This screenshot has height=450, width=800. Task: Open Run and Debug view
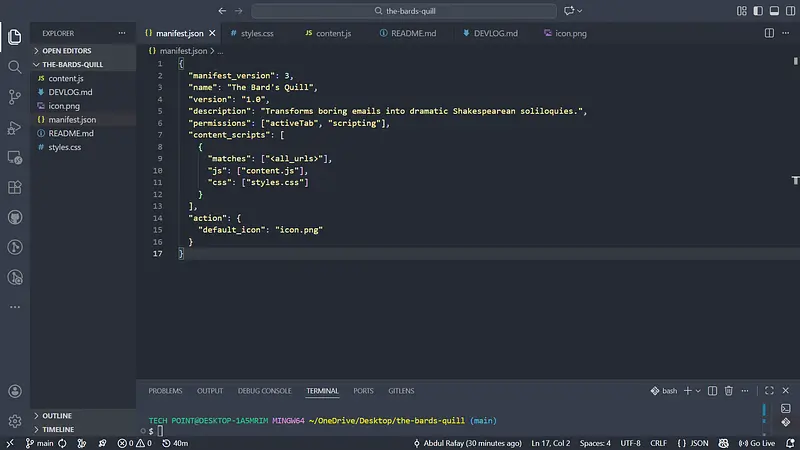[x=15, y=127]
